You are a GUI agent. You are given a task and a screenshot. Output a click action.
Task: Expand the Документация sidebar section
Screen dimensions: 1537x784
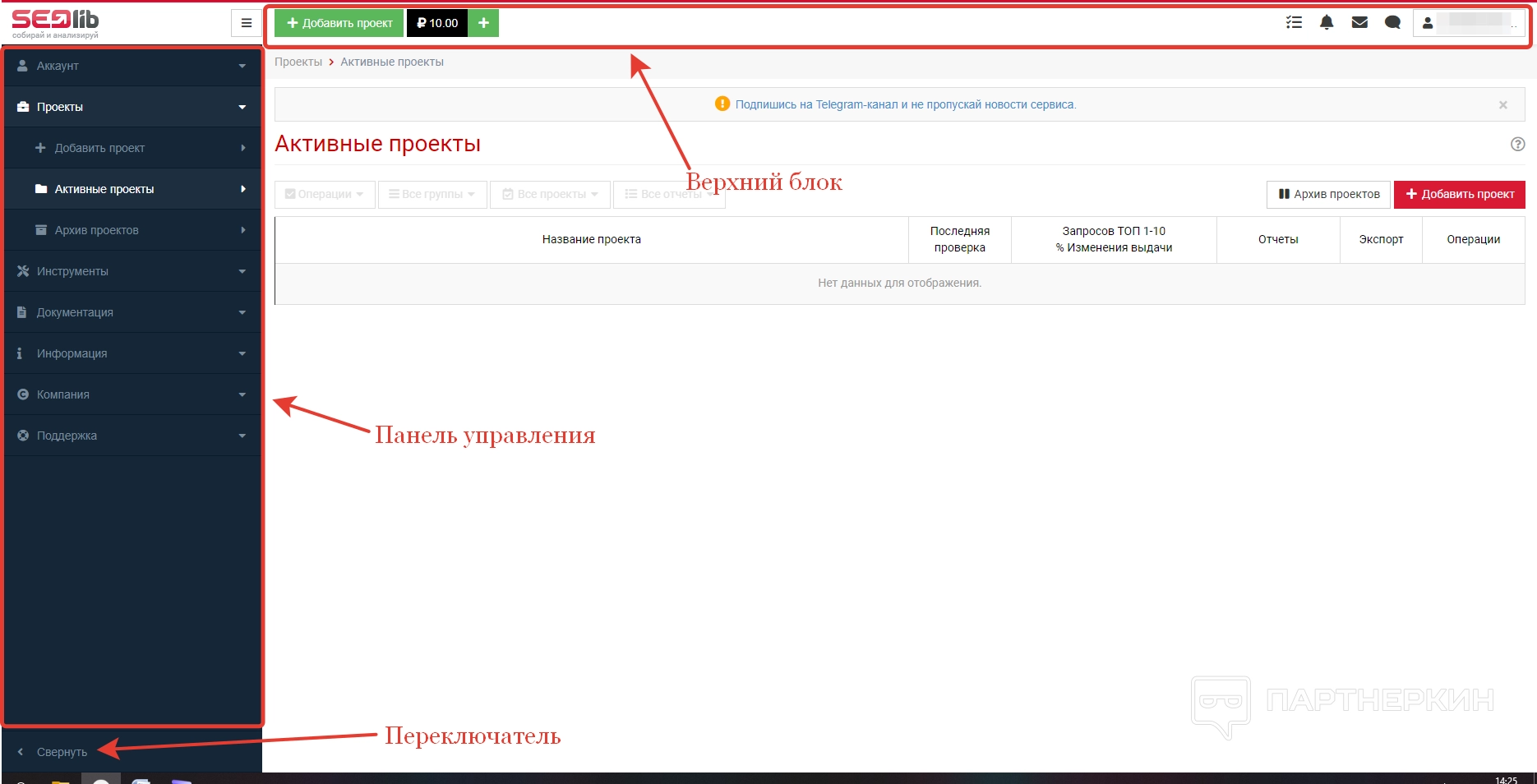point(132,312)
